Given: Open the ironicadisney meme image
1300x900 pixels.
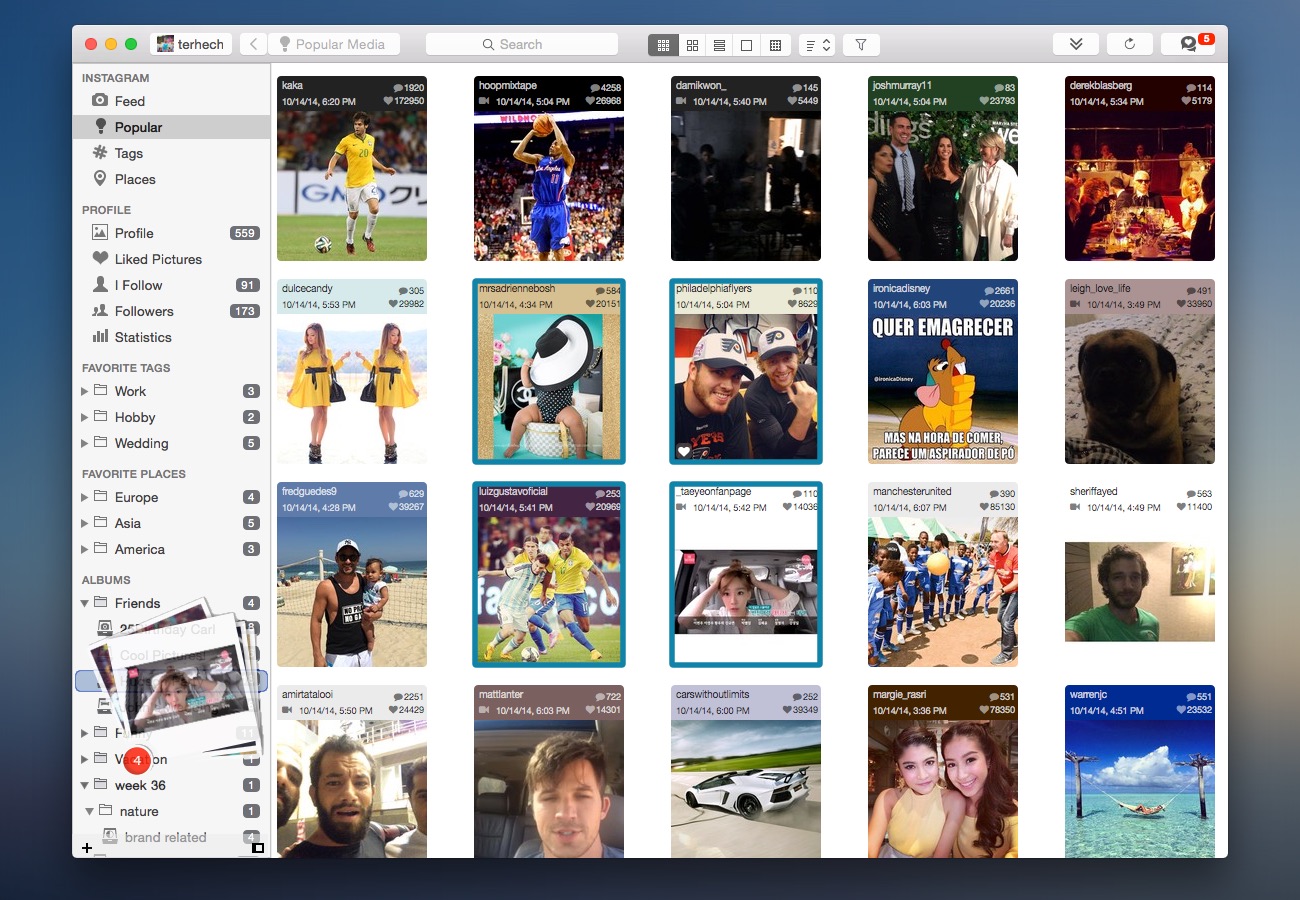Looking at the screenshot, I should [x=943, y=372].
